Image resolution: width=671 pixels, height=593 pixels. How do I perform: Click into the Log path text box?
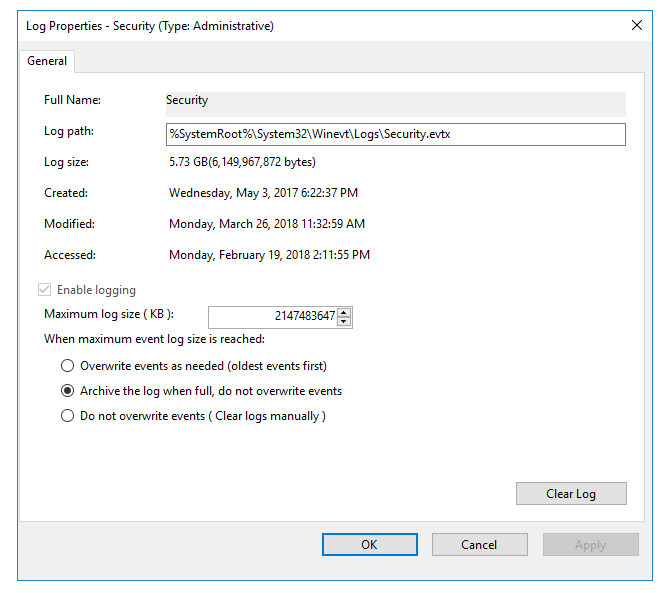395,134
